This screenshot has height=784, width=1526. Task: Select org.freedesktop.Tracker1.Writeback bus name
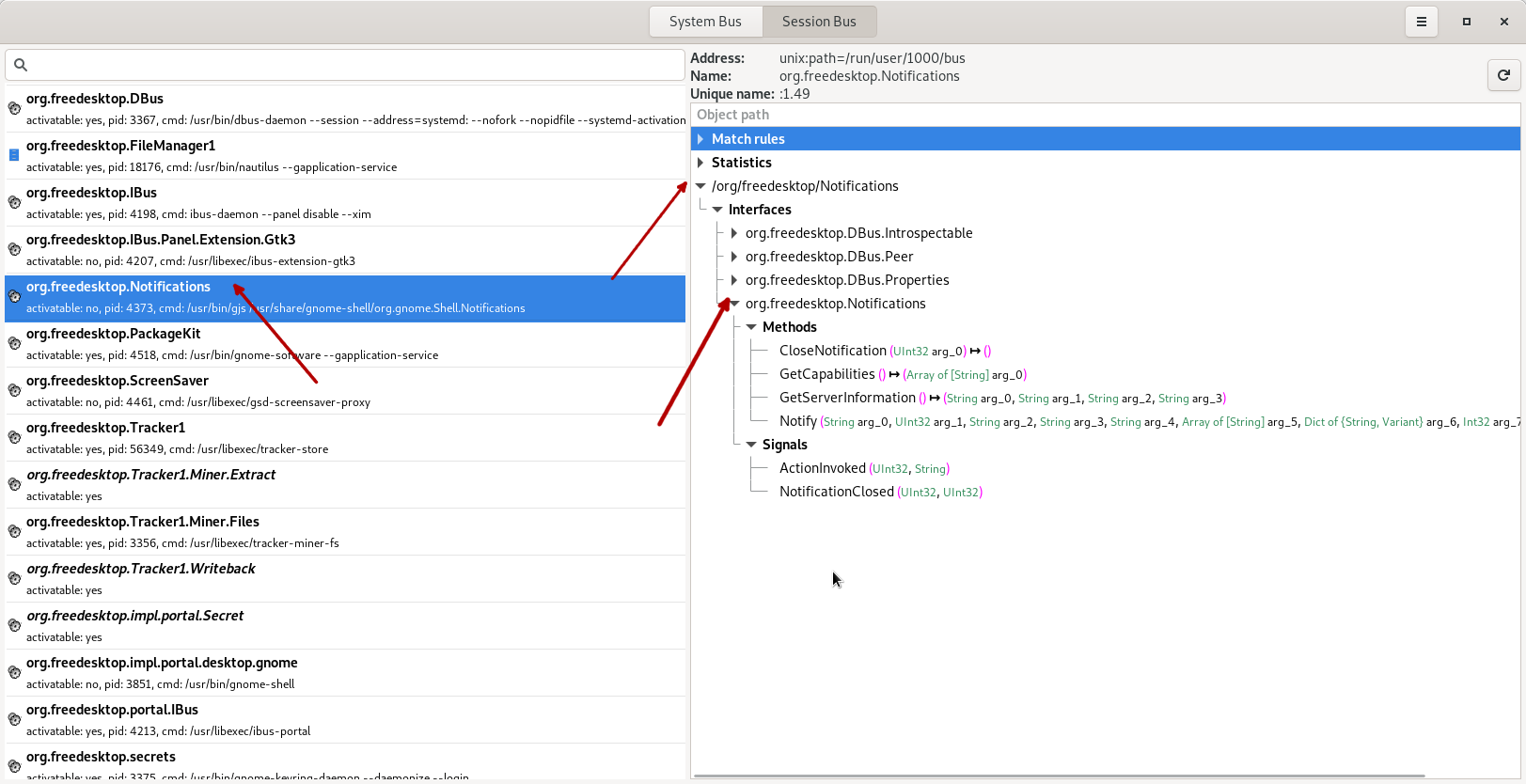tap(345, 579)
